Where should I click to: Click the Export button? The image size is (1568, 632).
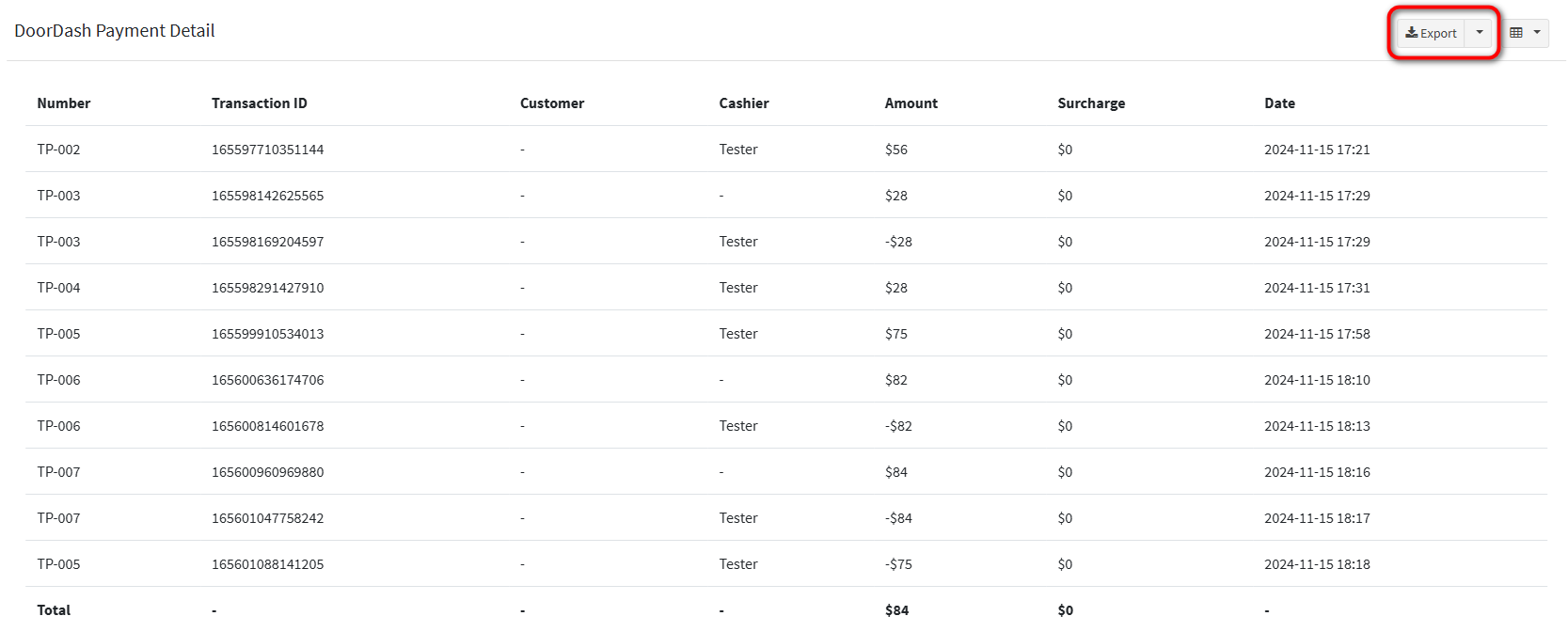[1431, 33]
